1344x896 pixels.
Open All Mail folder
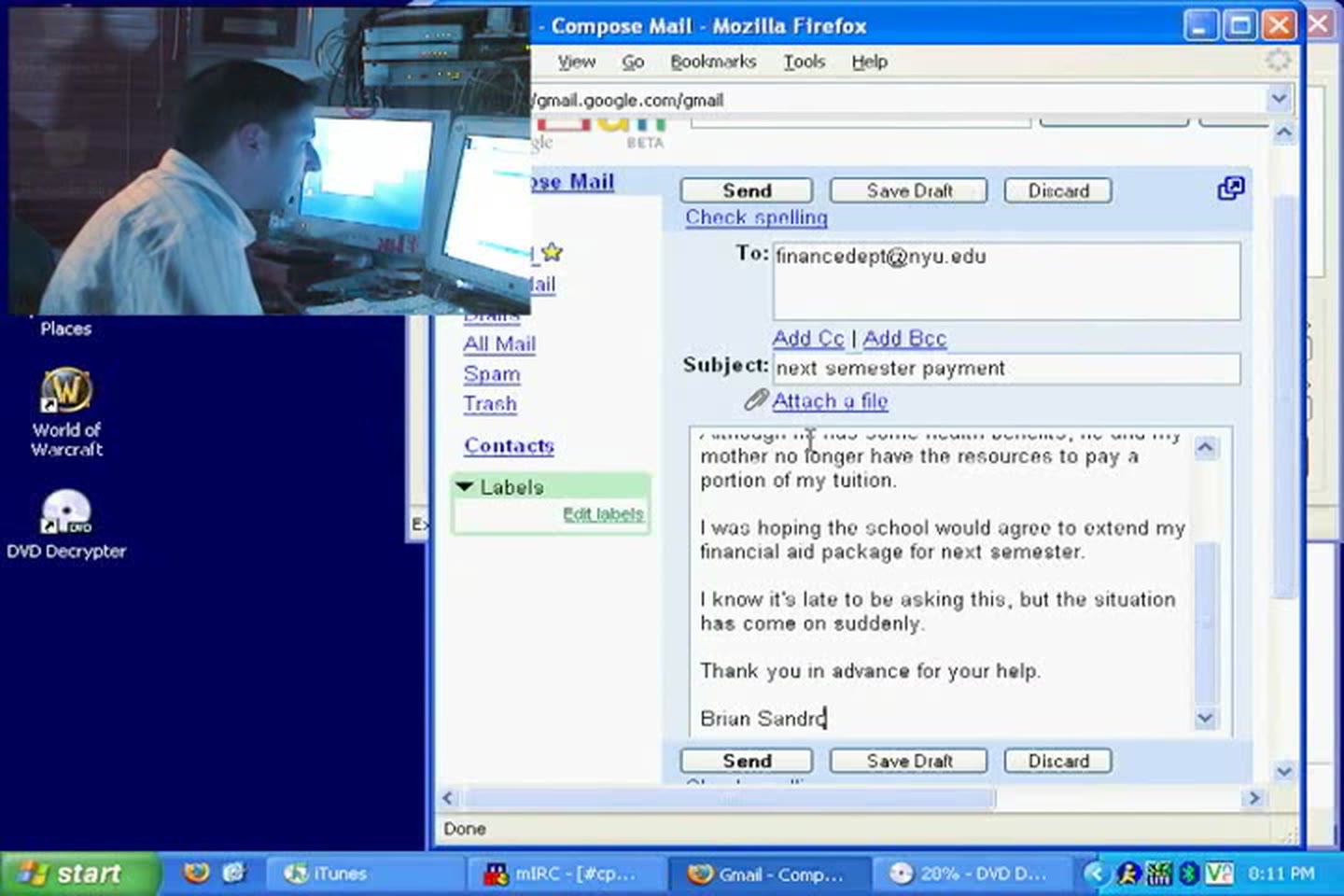point(499,343)
